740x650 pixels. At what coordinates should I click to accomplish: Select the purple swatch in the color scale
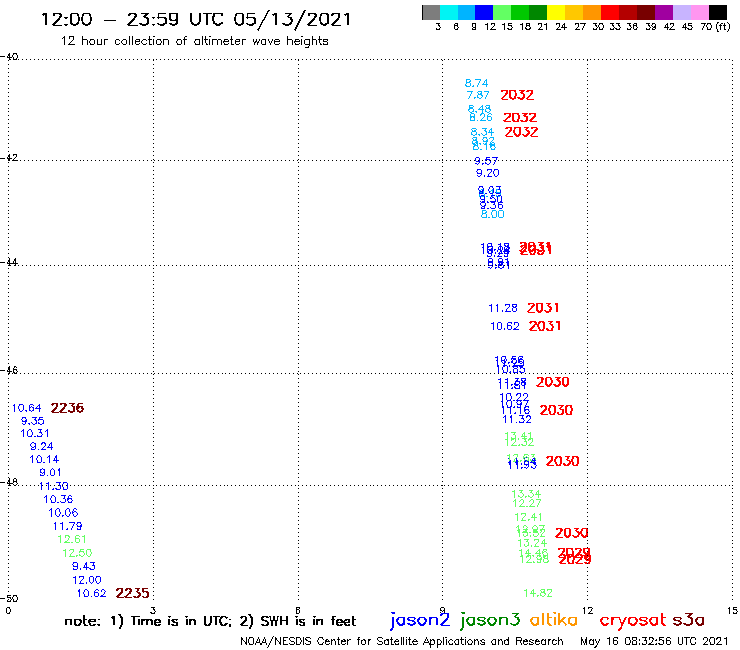pos(664,12)
